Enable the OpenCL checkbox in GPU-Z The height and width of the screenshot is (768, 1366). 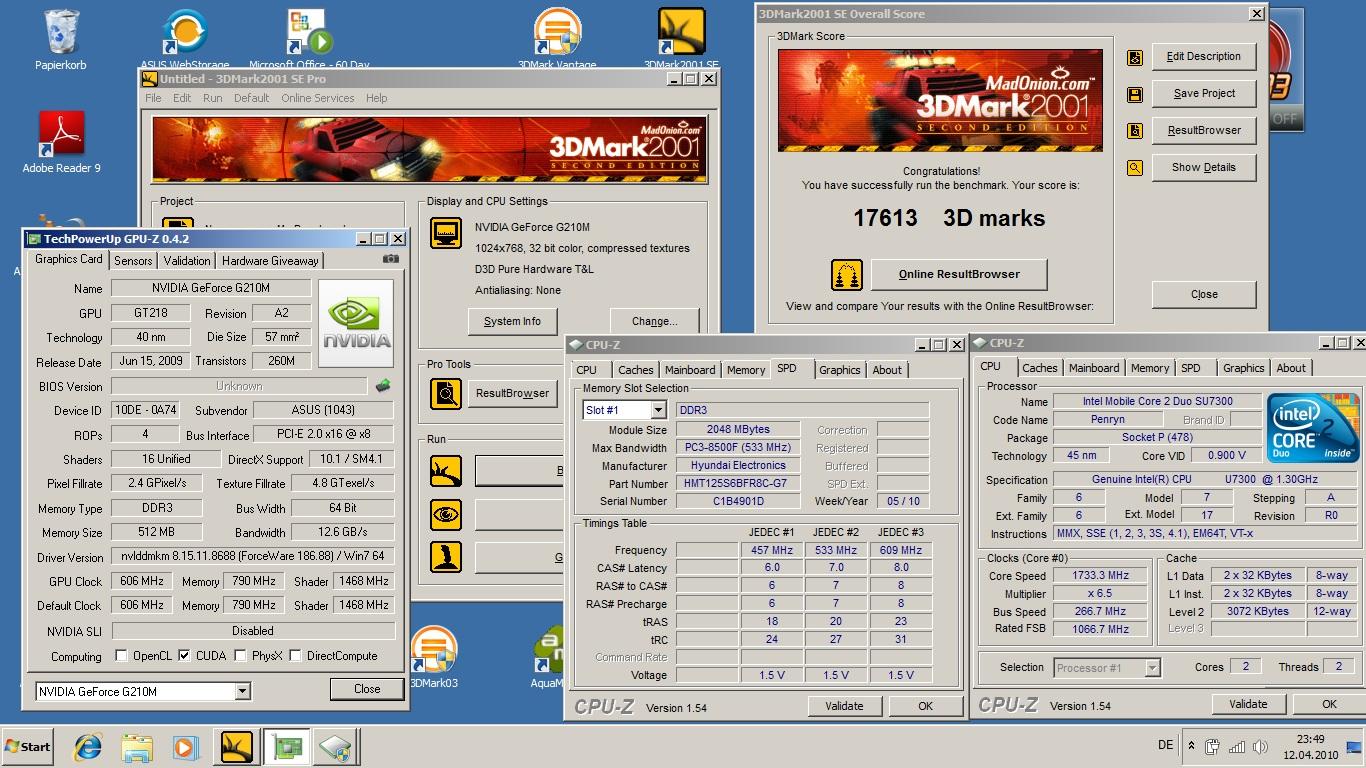[121, 656]
